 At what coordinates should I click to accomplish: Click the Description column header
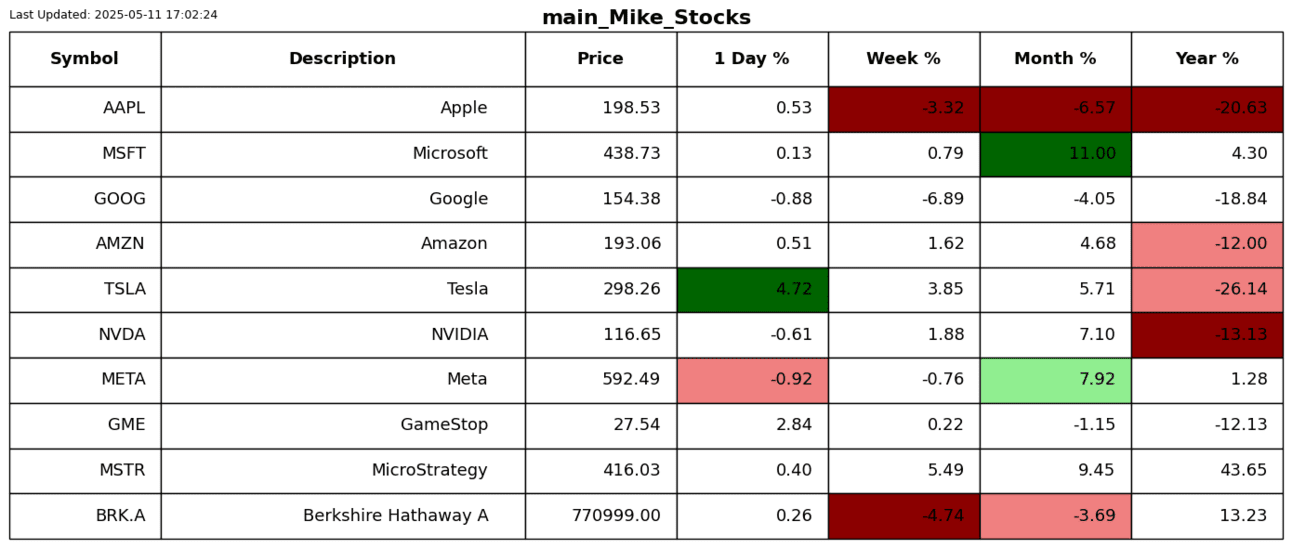342,59
